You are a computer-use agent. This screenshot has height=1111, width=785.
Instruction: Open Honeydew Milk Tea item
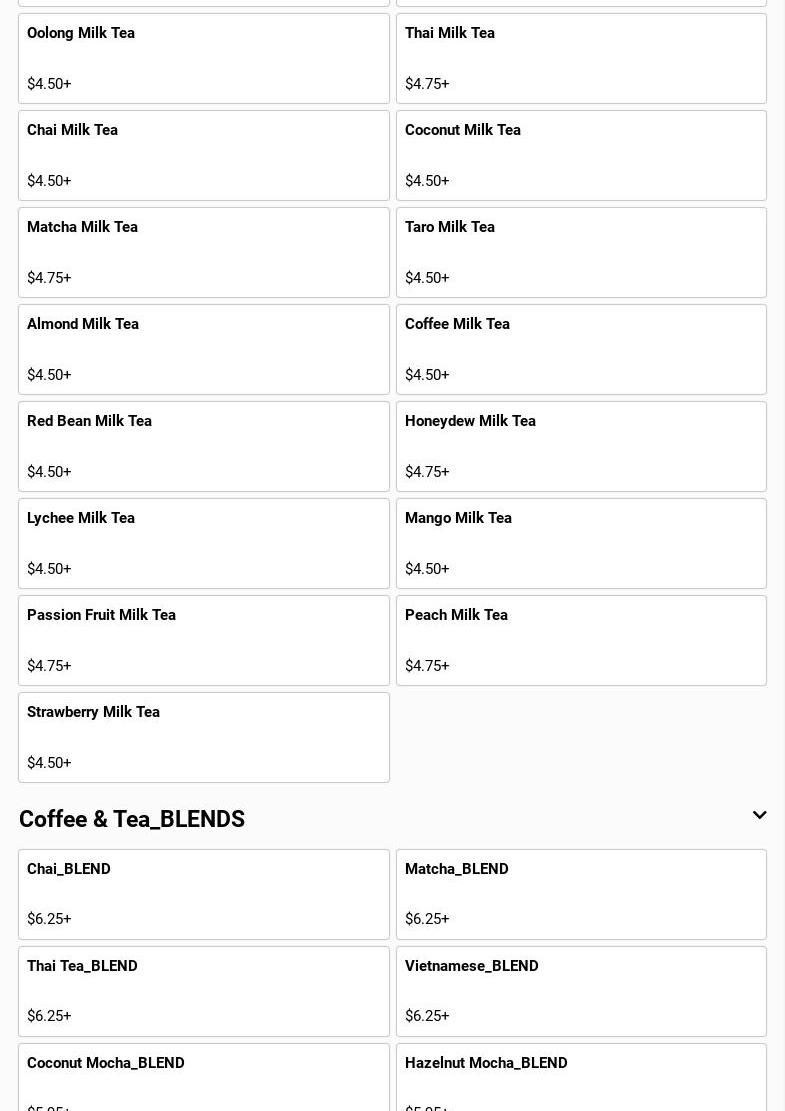(x=581, y=446)
